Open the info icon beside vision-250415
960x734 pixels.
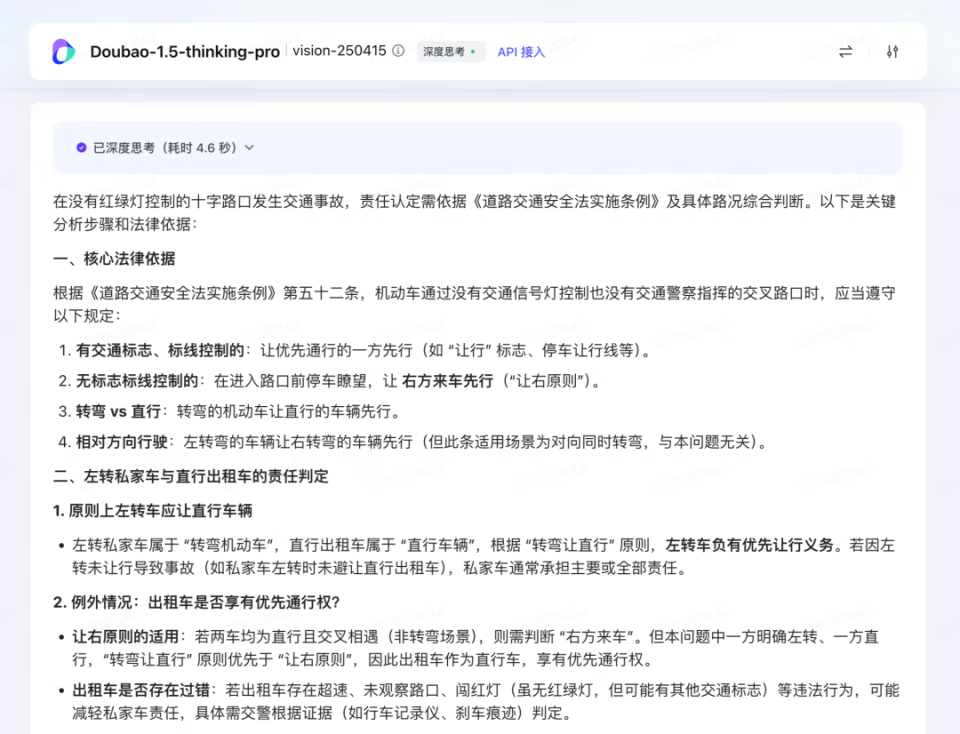[x=399, y=51]
